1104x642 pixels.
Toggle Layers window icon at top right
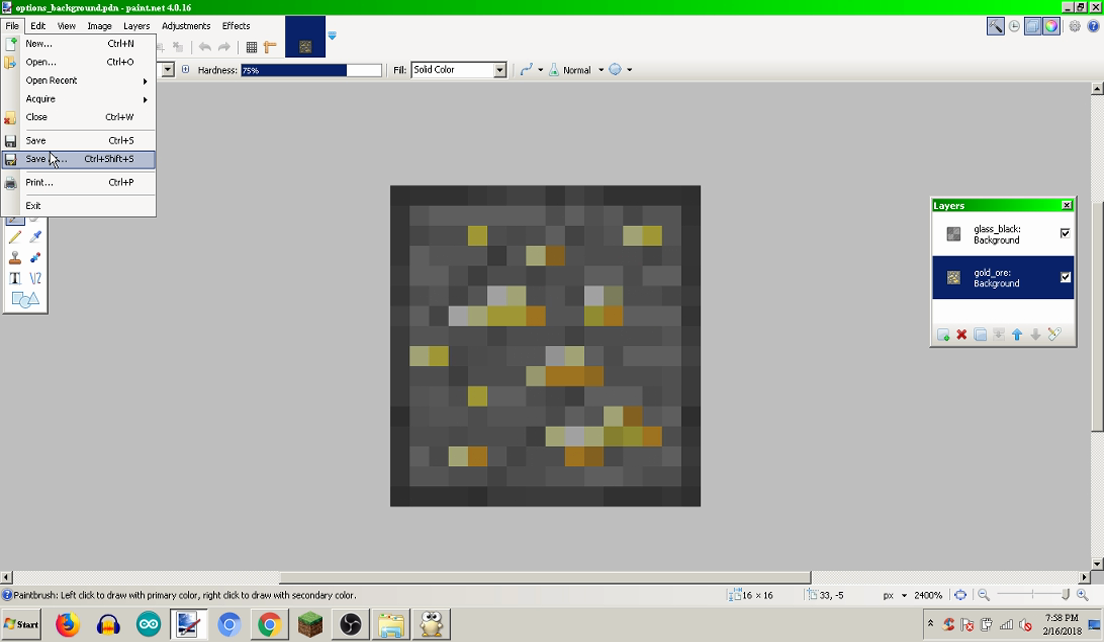[x=1032, y=27]
